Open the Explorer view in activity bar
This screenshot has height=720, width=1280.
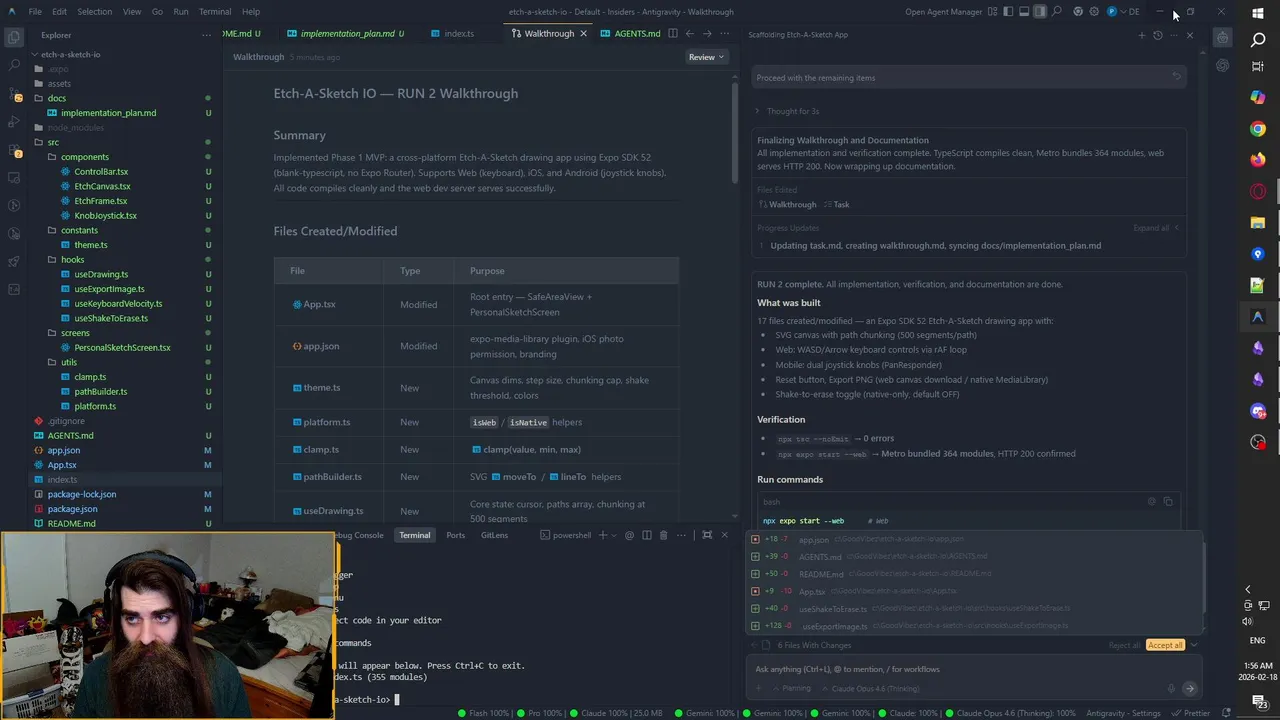(14, 37)
